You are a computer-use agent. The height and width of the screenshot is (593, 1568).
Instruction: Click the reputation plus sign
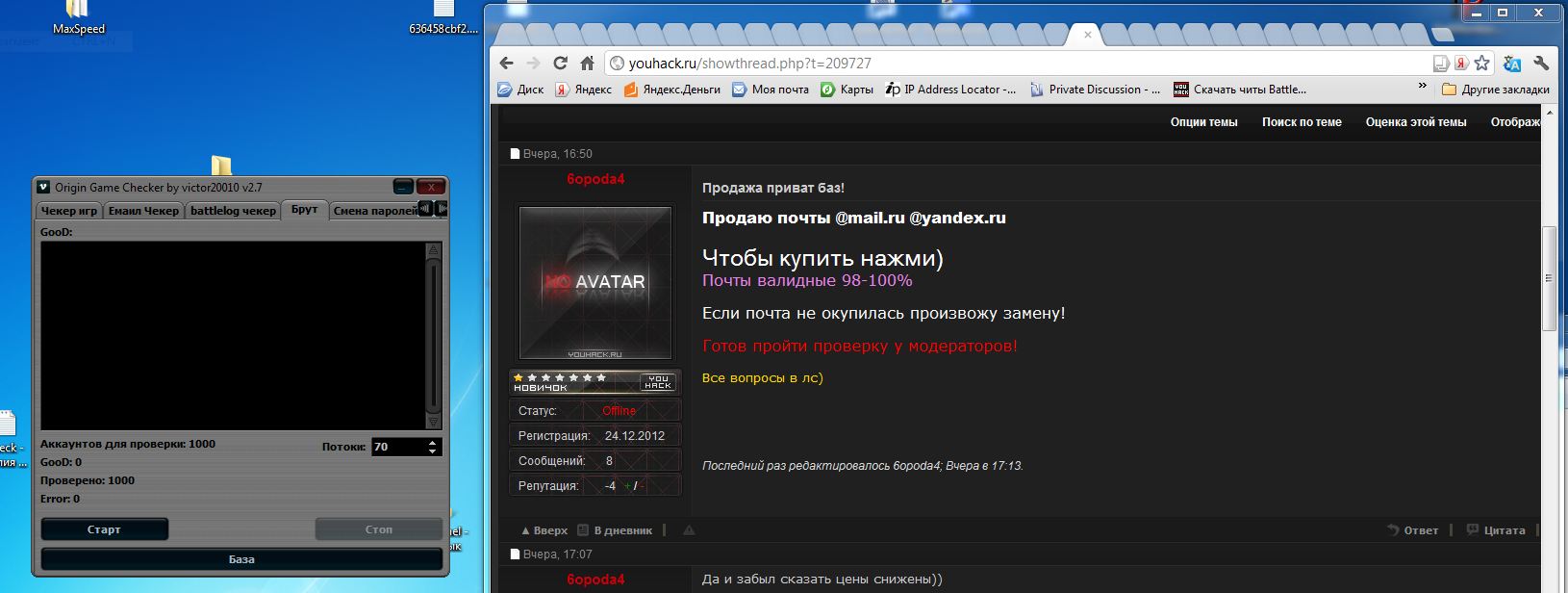coord(628,486)
